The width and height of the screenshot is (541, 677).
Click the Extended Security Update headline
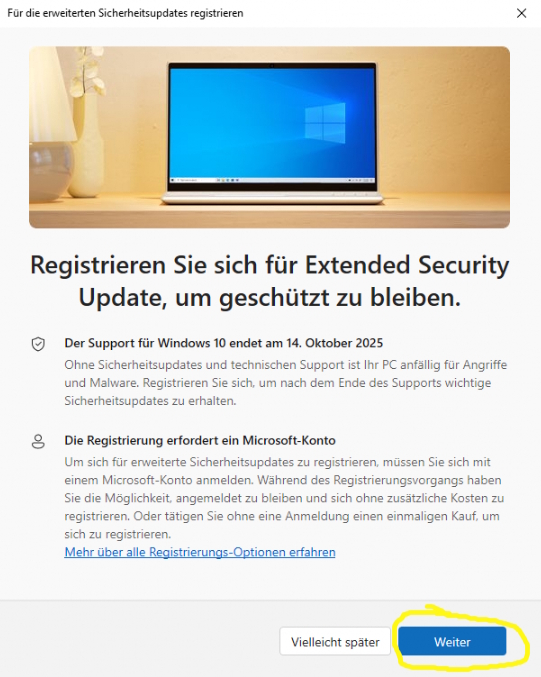coord(269,281)
